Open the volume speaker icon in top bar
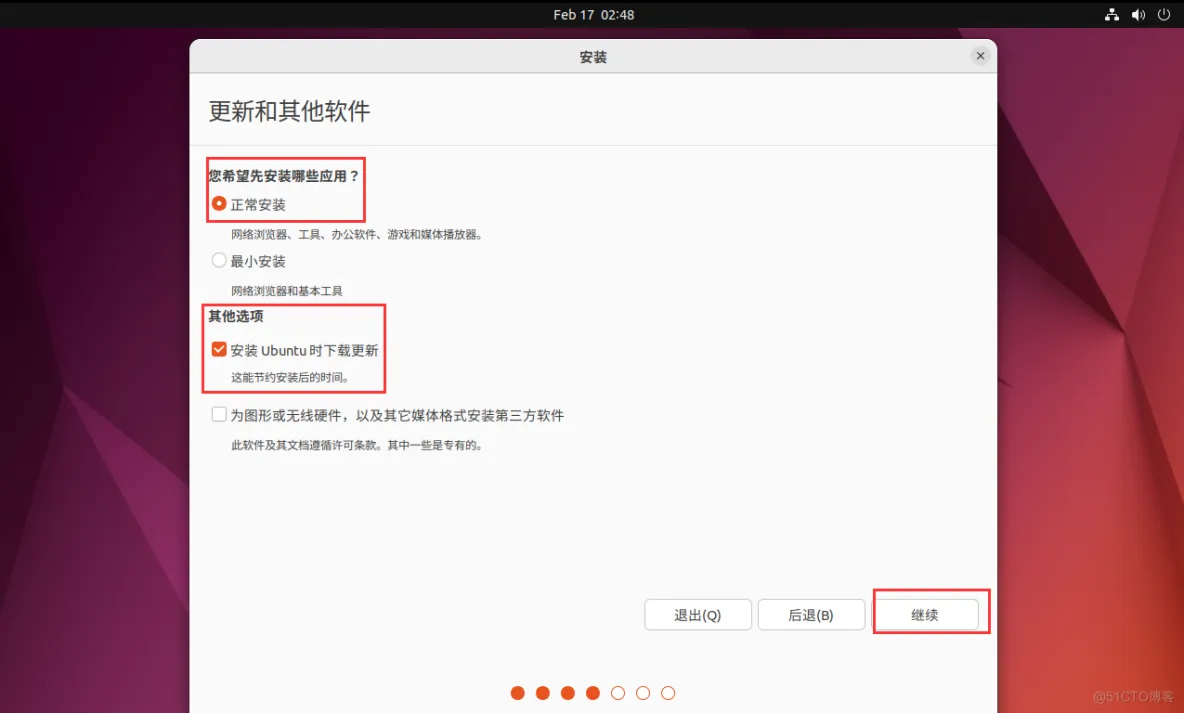 (1138, 14)
